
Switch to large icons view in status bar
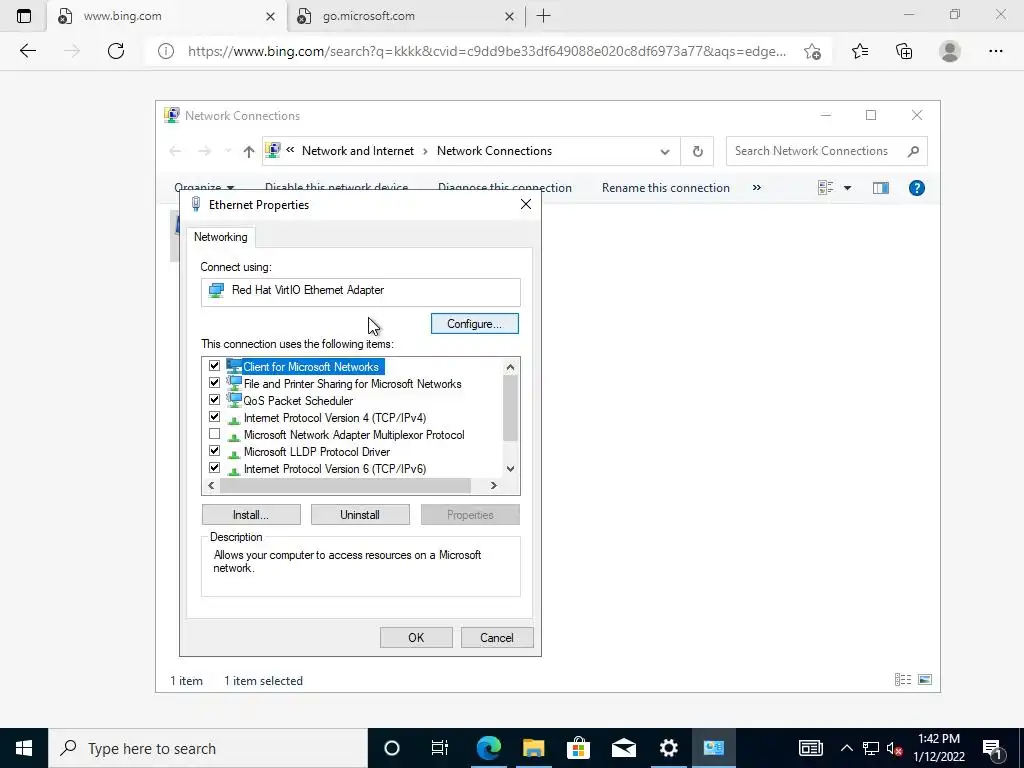pyautogui.click(x=925, y=680)
